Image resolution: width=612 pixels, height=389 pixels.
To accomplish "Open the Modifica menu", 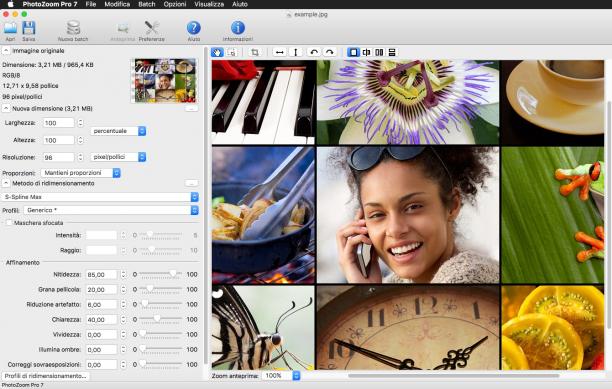I will [x=117, y=4].
